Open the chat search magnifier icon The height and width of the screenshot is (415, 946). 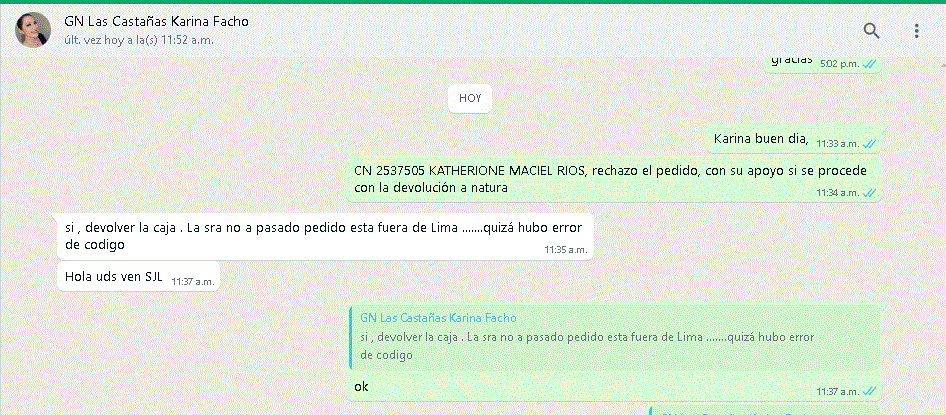(x=871, y=31)
